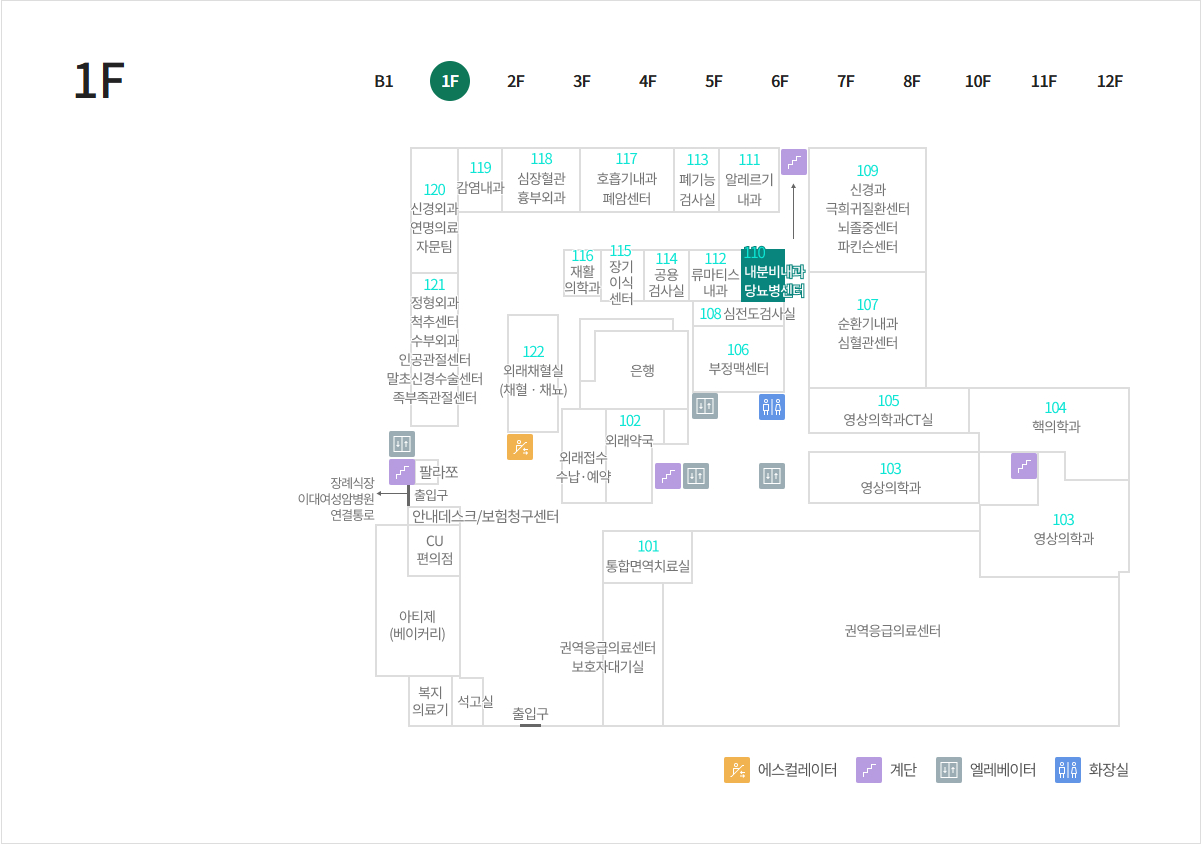Open the 12F floor tab
Image resolution: width=1201 pixels, height=844 pixels.
pos(1110,82)
